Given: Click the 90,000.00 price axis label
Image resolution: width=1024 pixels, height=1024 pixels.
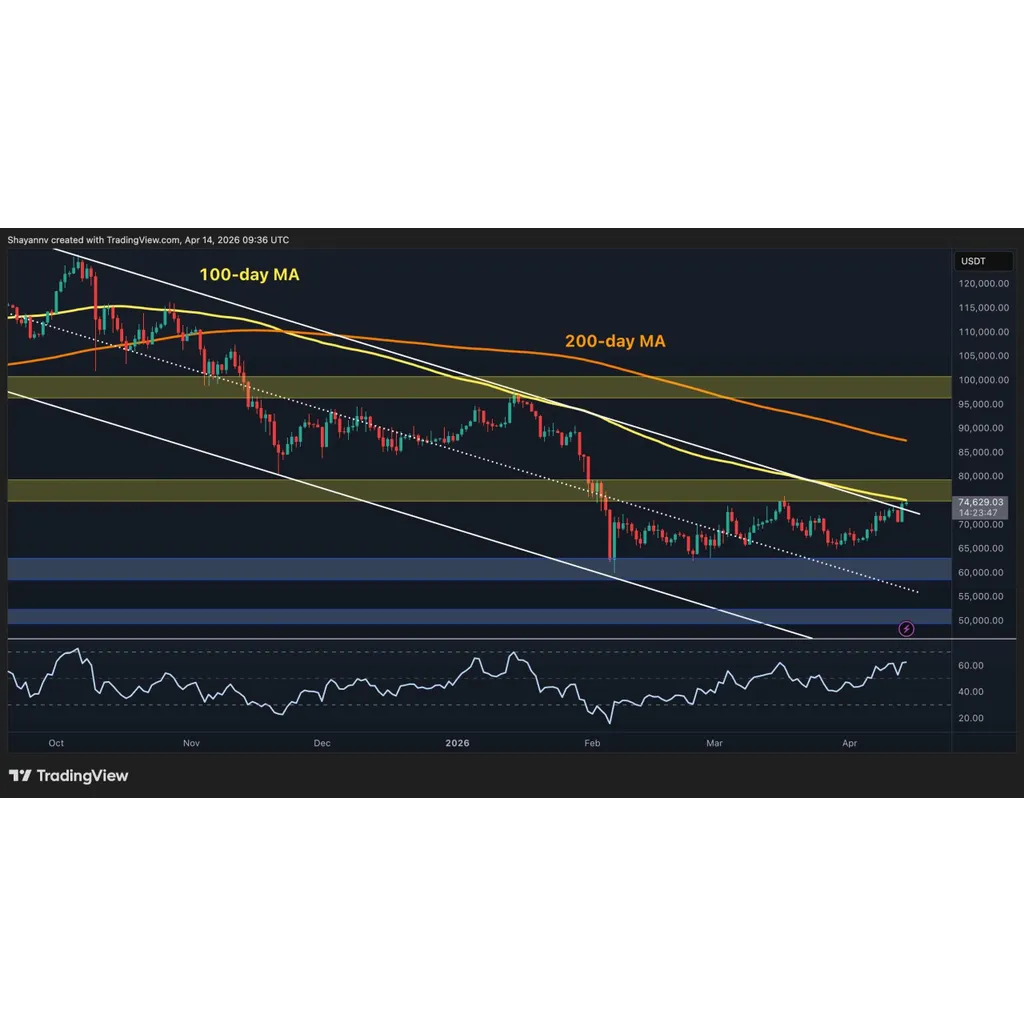Looking at the screenshot, I should pyautogui.click(x=981, y=428).
